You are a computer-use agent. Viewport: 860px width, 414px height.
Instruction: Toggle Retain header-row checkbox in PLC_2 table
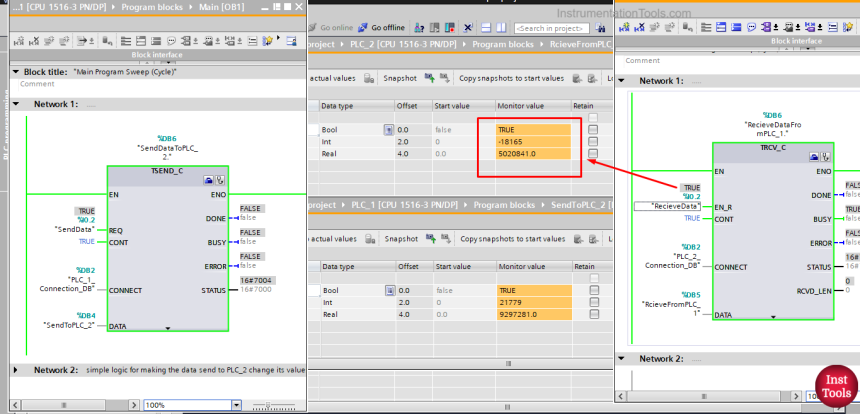click(x=593, y=118)
